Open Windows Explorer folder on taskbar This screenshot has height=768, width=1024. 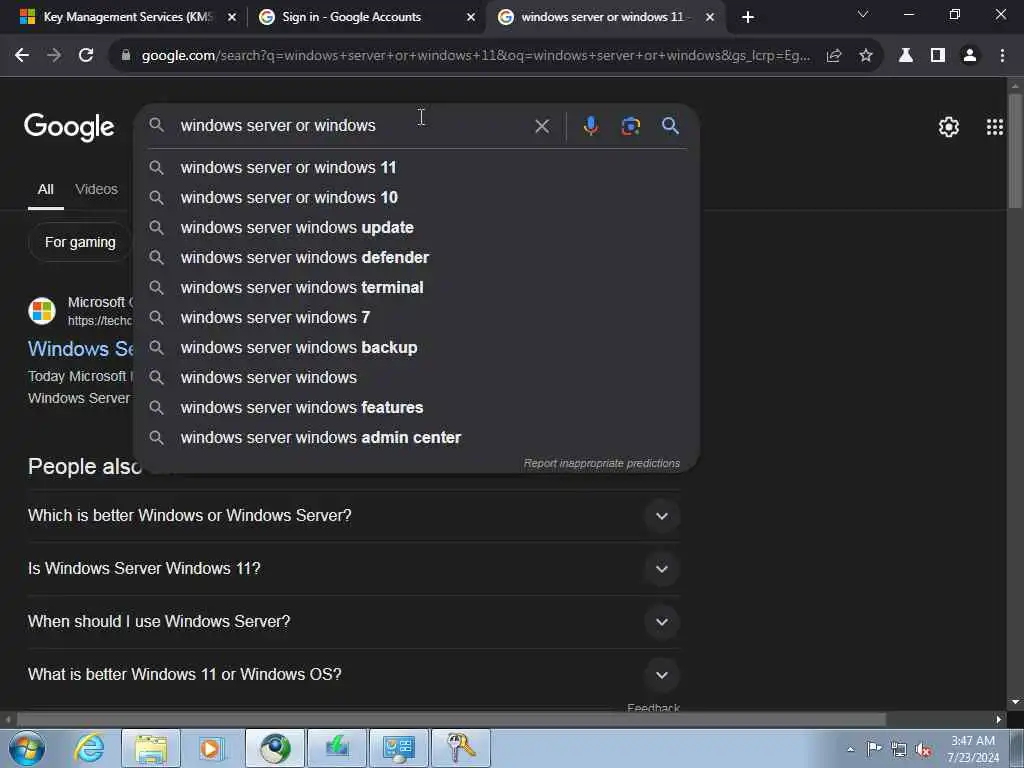point(151,748)
